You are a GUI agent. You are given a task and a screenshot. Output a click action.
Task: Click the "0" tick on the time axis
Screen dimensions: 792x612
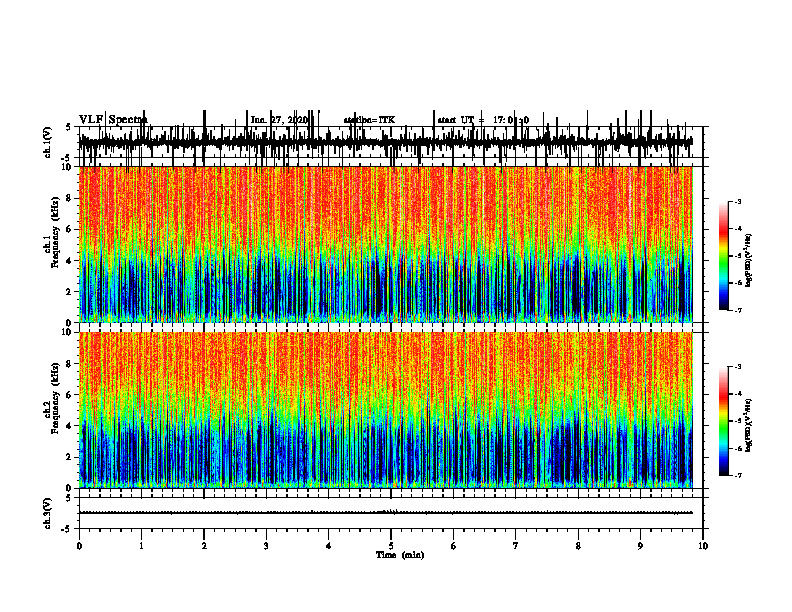pyautogui.click(x=79, y=546)
